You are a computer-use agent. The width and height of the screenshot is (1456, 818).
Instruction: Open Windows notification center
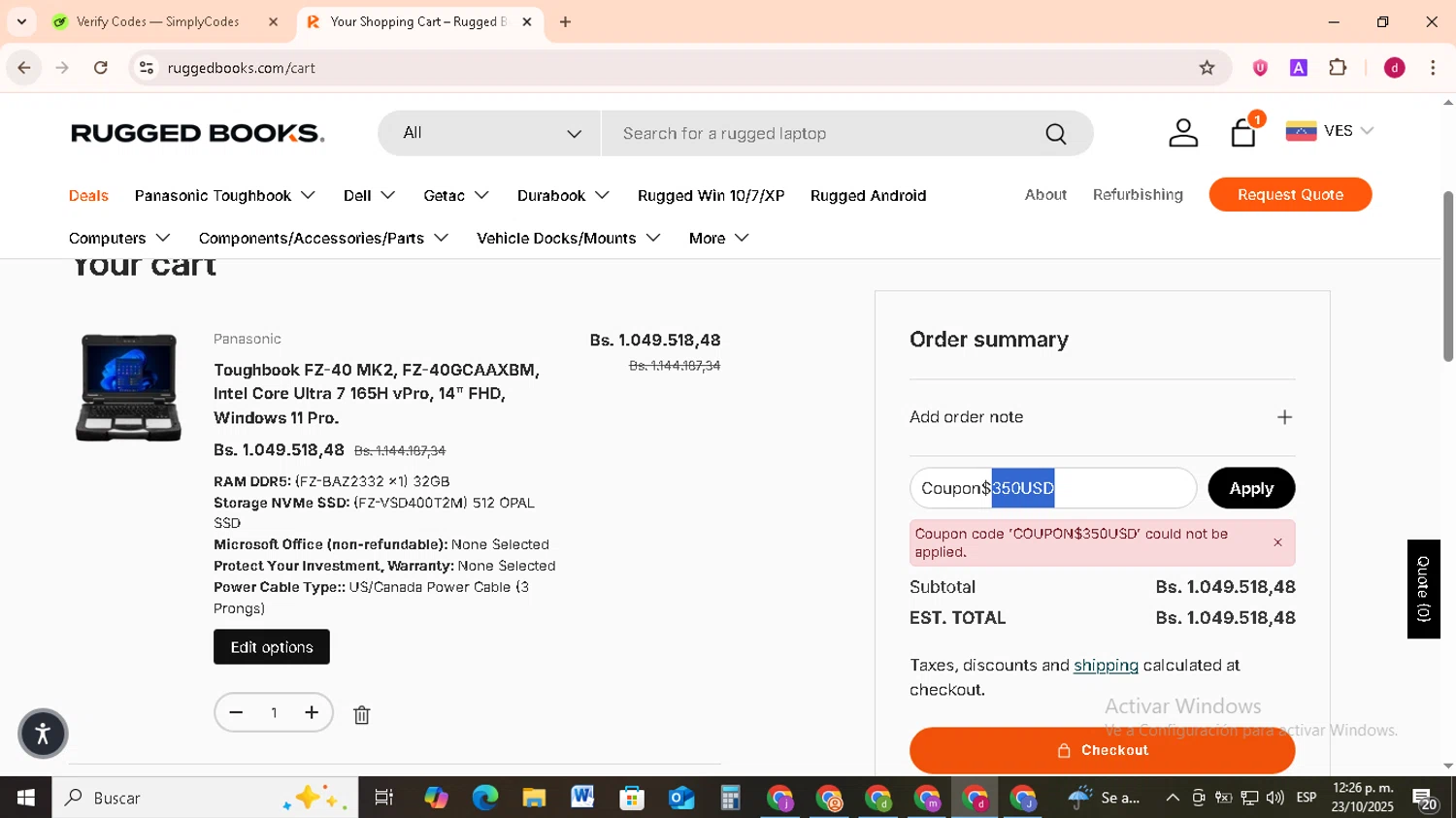tap(1426, 799)
